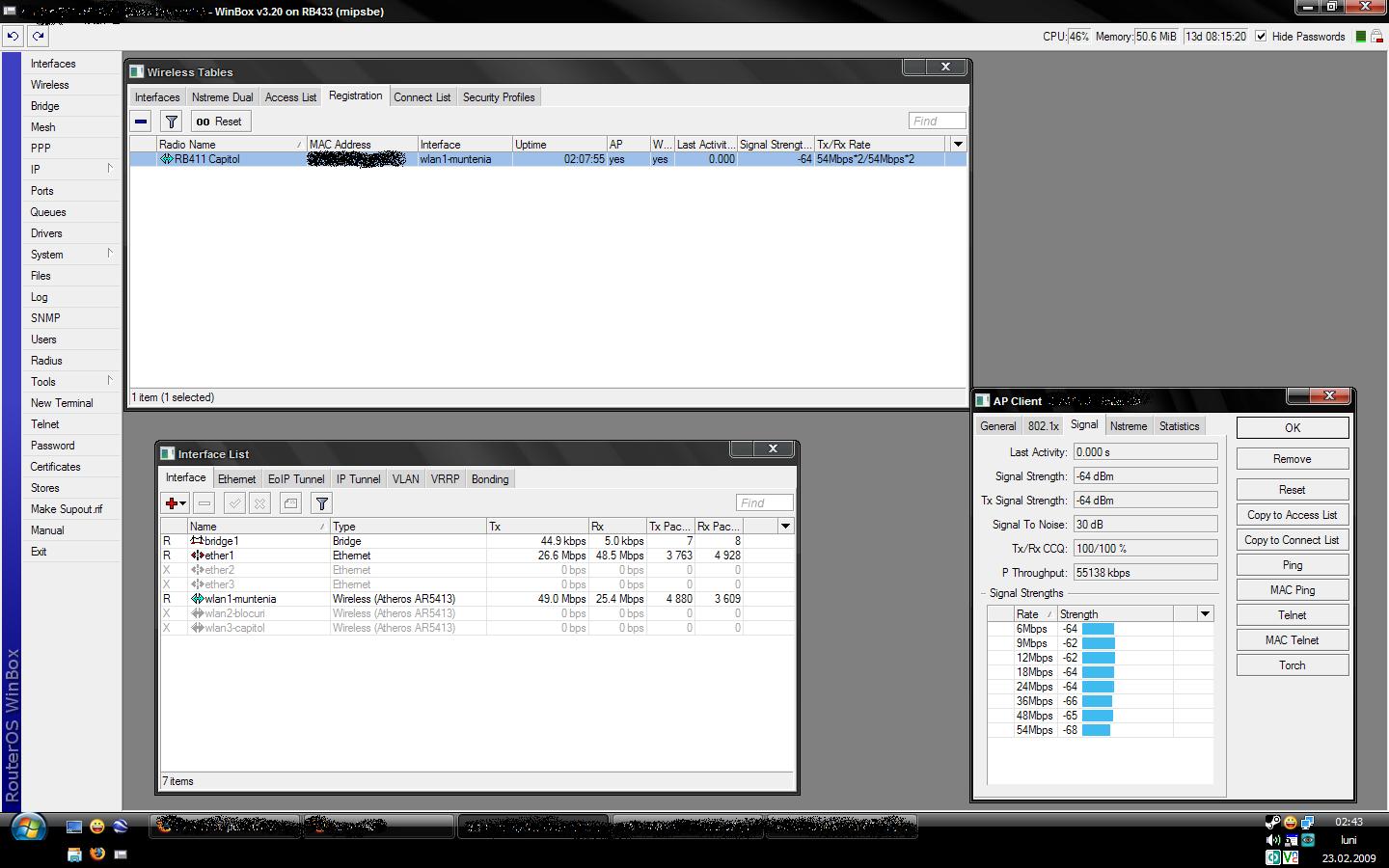
Task: Click the P Throughput field in AP Client
Action: coord(1146,573)
